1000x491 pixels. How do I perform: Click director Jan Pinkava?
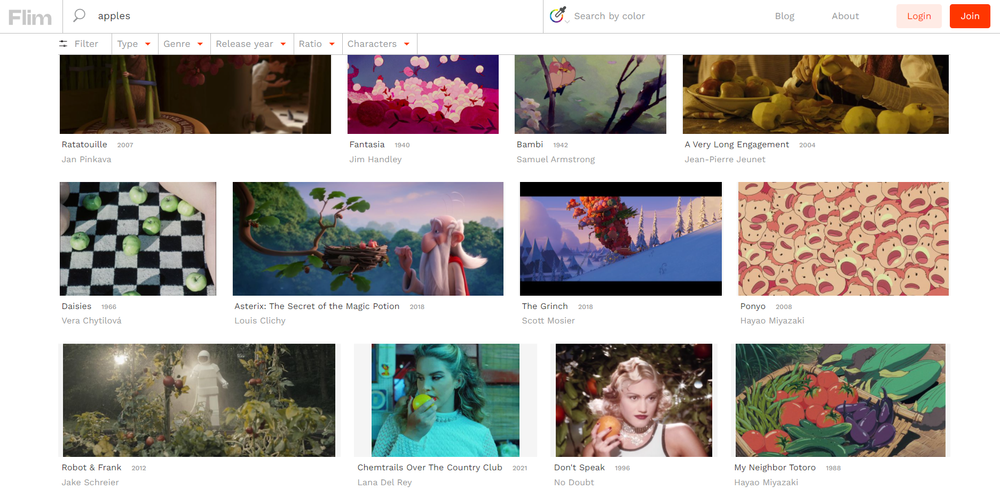point(86,159)
